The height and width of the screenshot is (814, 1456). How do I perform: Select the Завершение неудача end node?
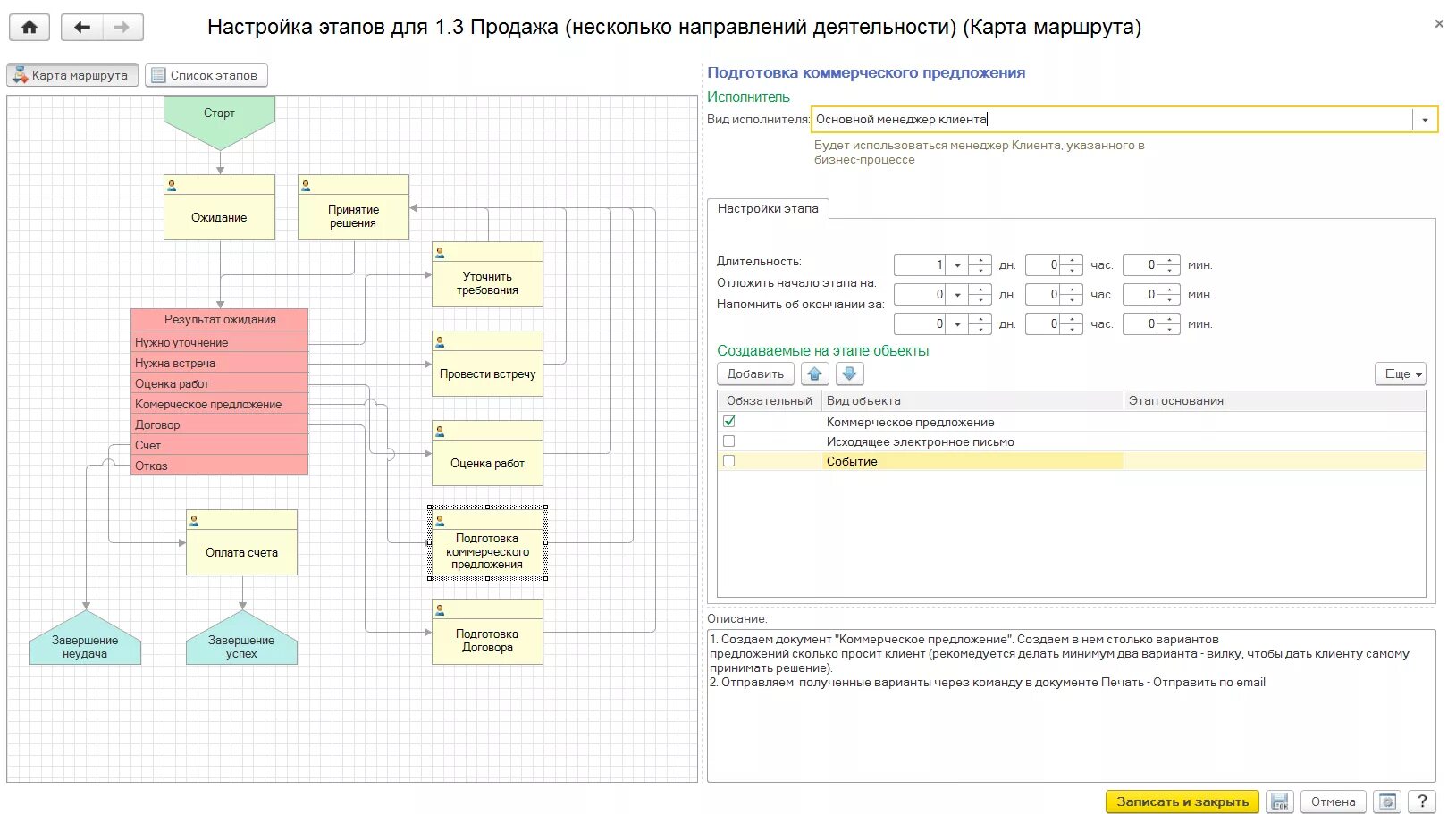tap(85, 642)
